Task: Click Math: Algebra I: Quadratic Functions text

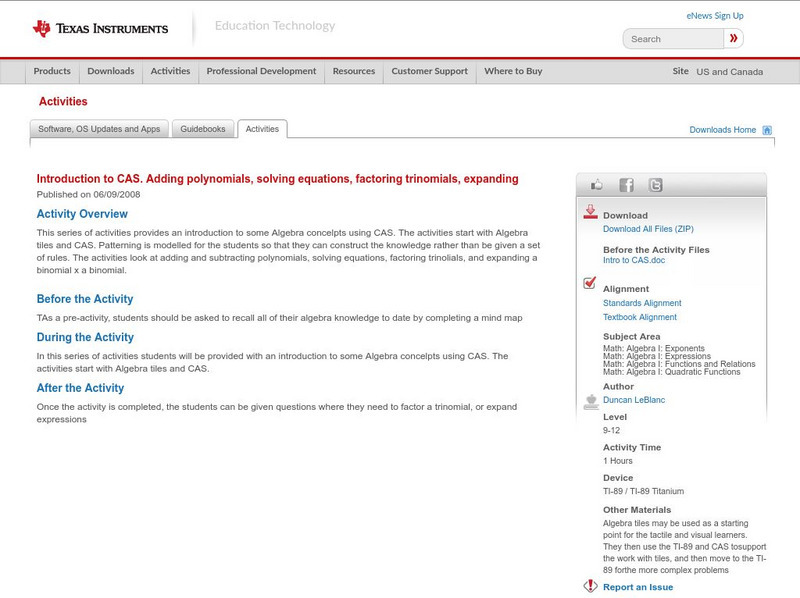Action: (671, 372)
